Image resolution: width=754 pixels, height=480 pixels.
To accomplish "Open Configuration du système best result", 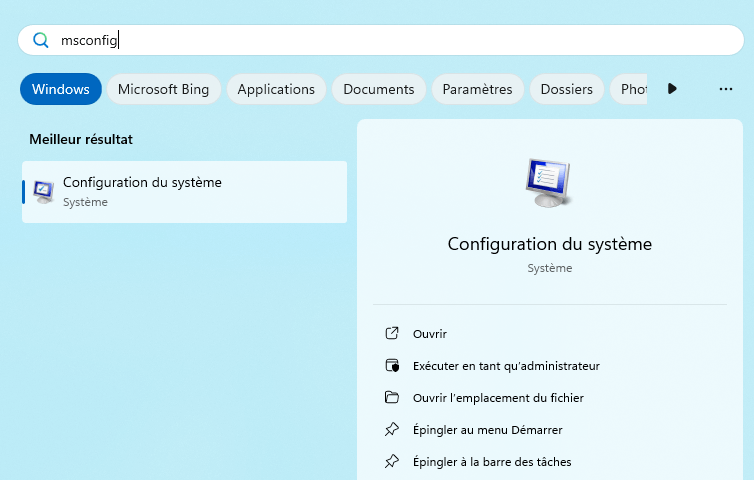I will pos(184,192).
